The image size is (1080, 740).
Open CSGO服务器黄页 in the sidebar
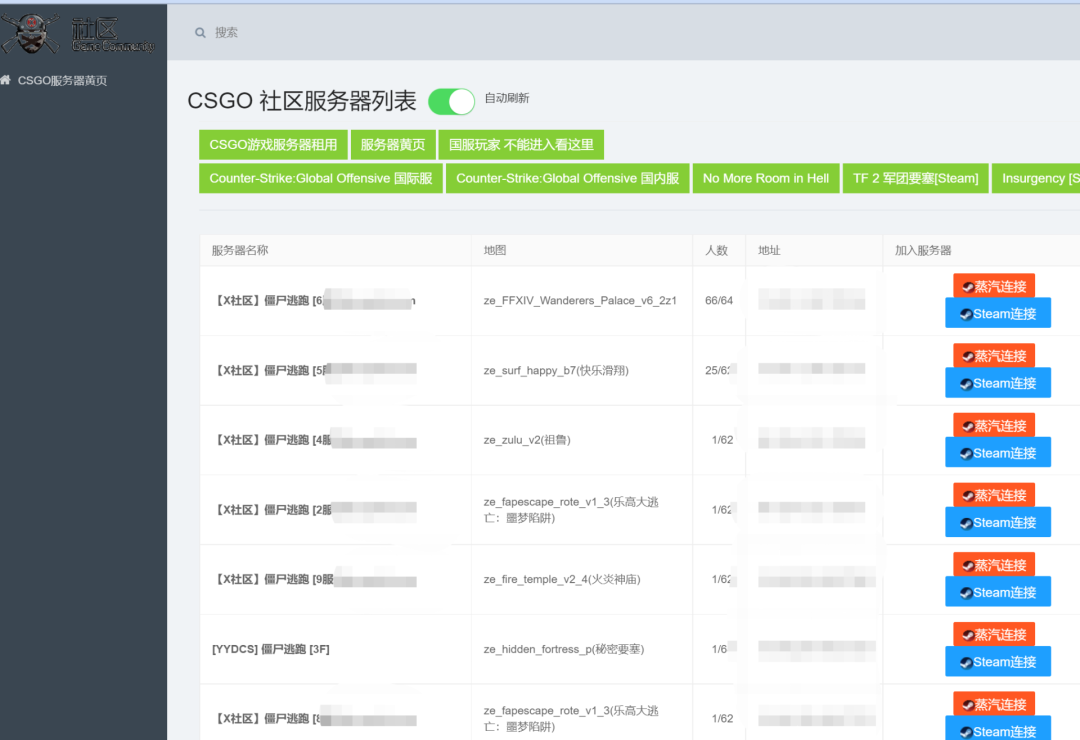click(x=62, y=81)
